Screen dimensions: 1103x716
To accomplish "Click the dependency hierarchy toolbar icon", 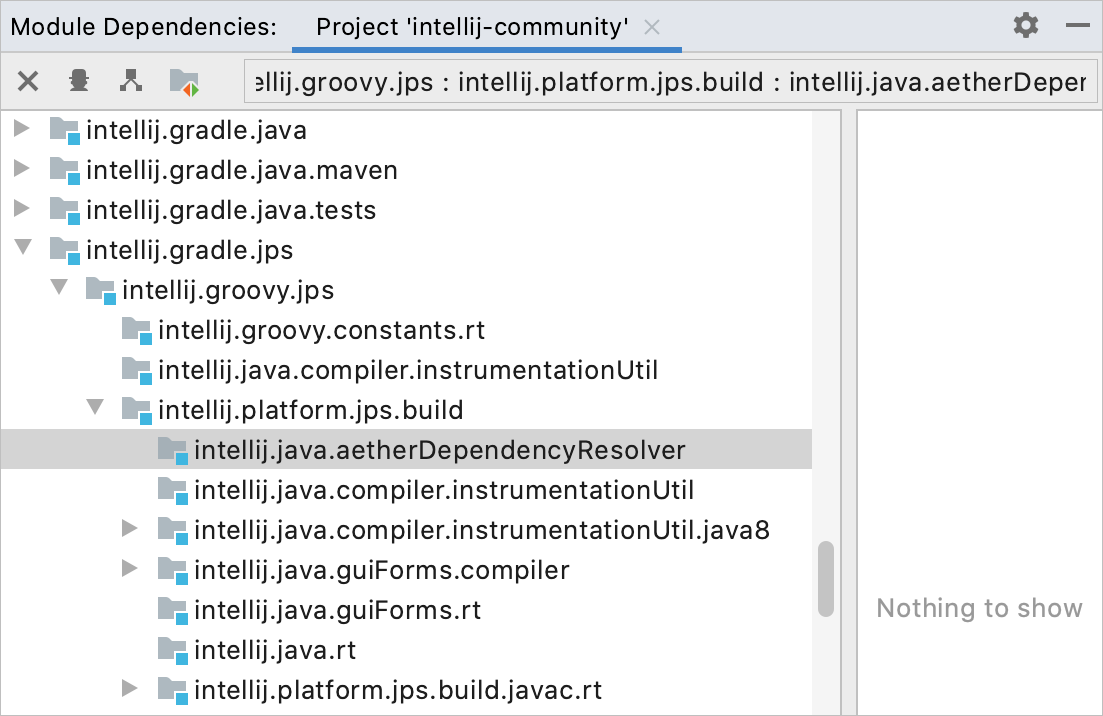I will coord(130,81).
